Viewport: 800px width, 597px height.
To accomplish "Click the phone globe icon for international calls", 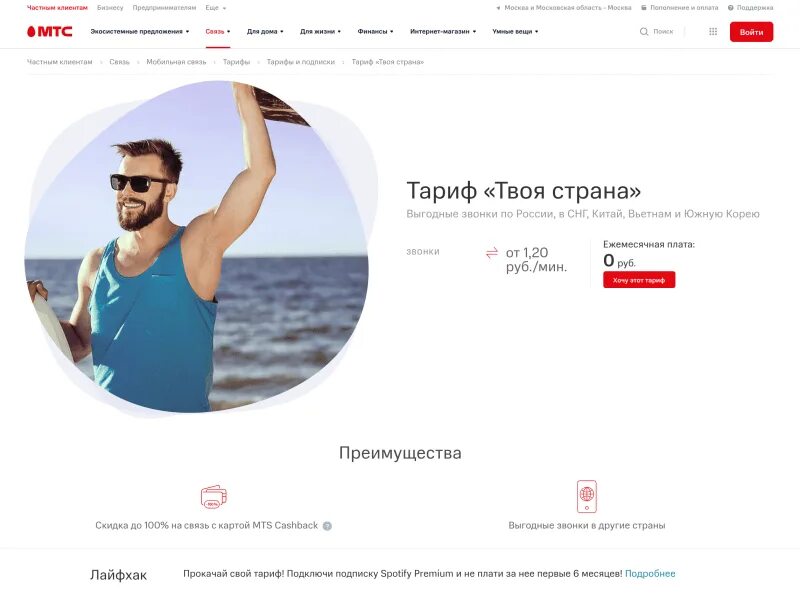I will 587,496.
